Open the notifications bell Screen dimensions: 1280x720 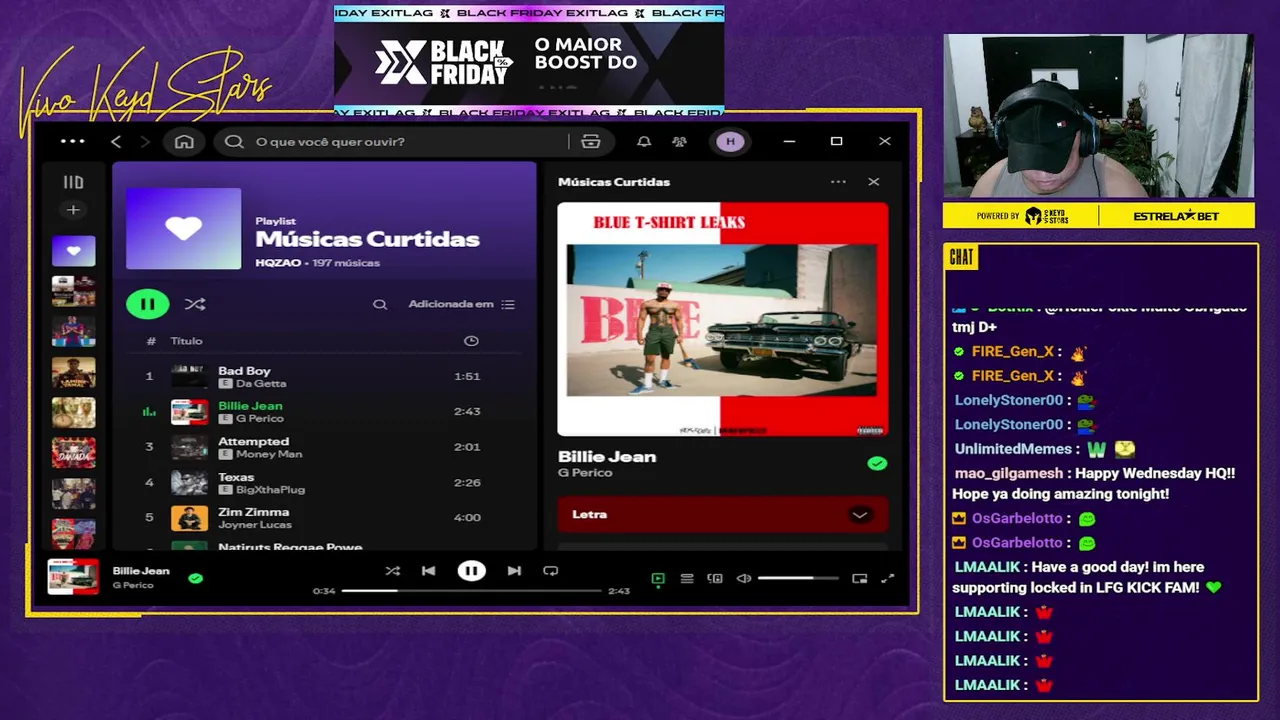coord(644,141)
